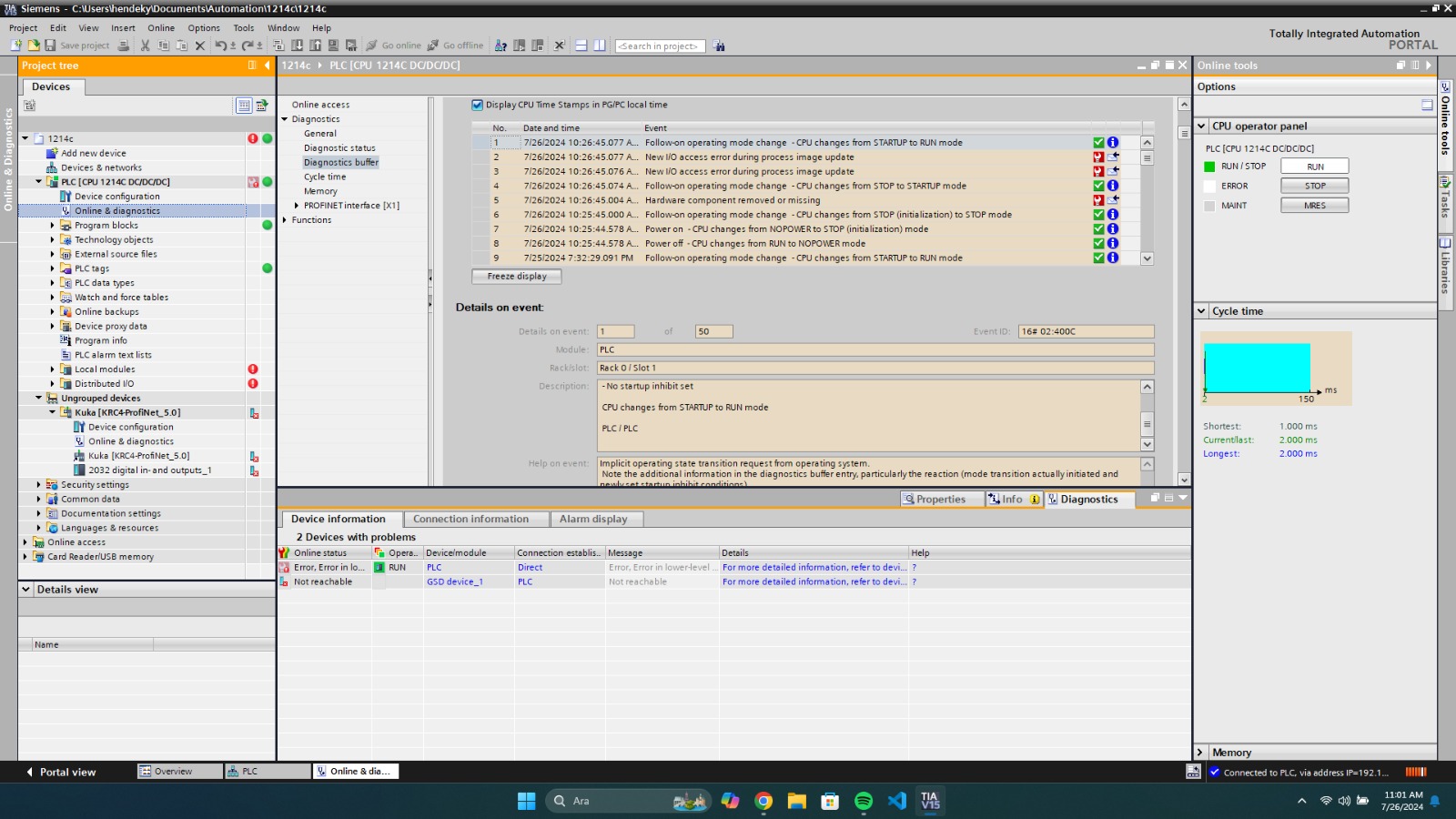Viewport: 1456px width, 819px height.
Task: Expand the PROFINET interface [X1] node
Action: [297, 206]
